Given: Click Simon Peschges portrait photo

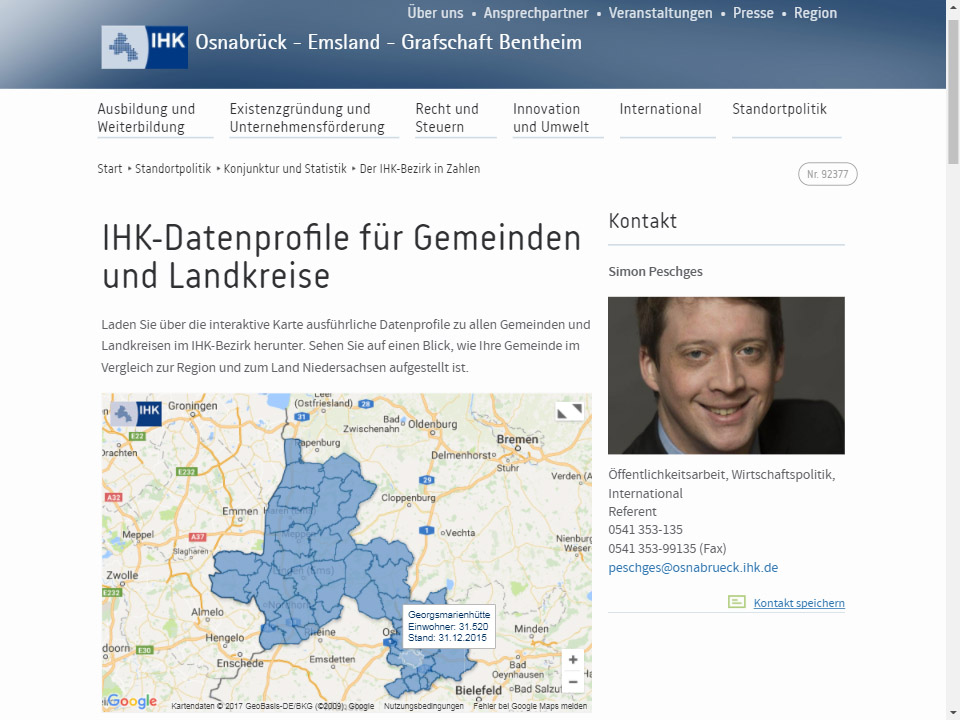Looking at the screenshot, I should click(726, 375).
